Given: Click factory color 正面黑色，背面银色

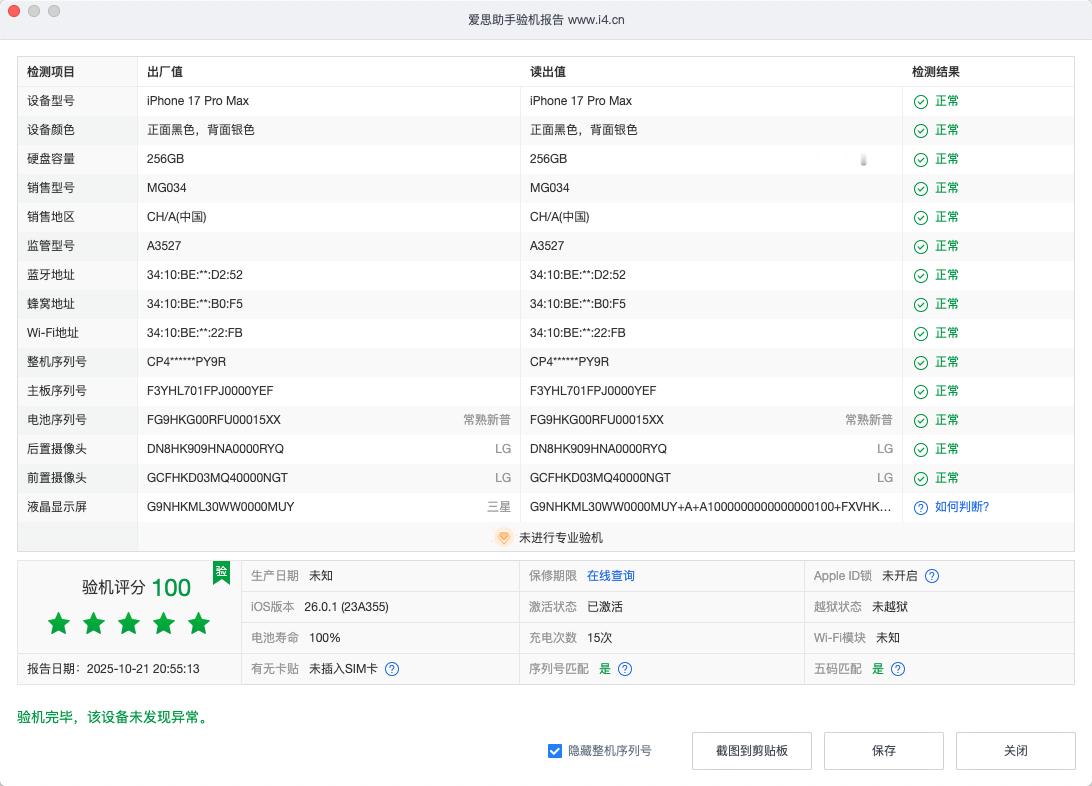Looking at the screenshot, I should [x=201, y=129].
